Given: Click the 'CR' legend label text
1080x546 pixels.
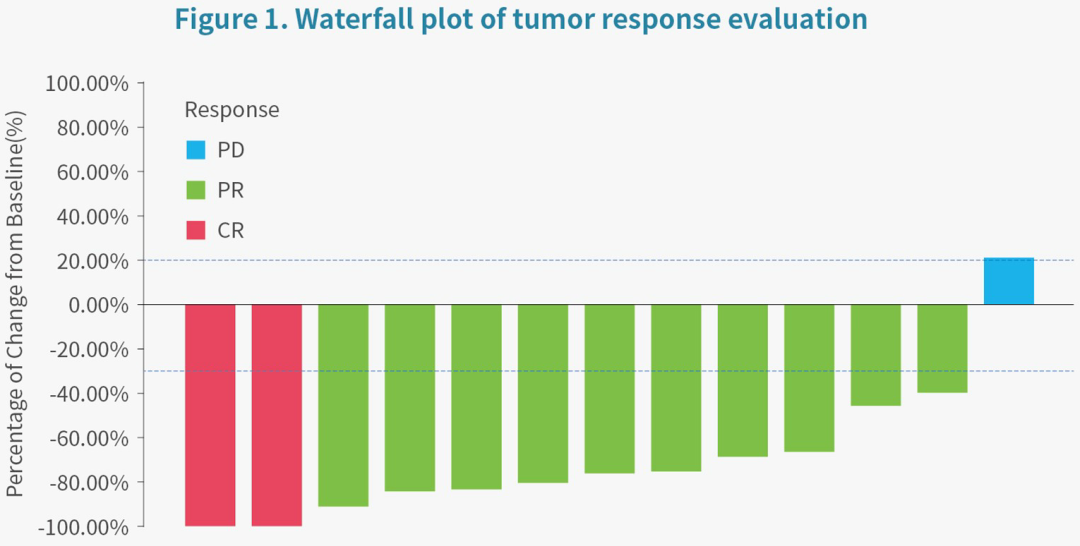Looking at the screenshot, I should click(231, 231).
